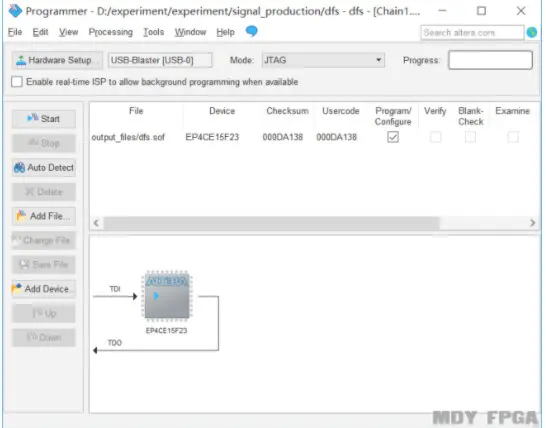Click the Change File button
Screen dimensions: 546x428
(44, 240)
